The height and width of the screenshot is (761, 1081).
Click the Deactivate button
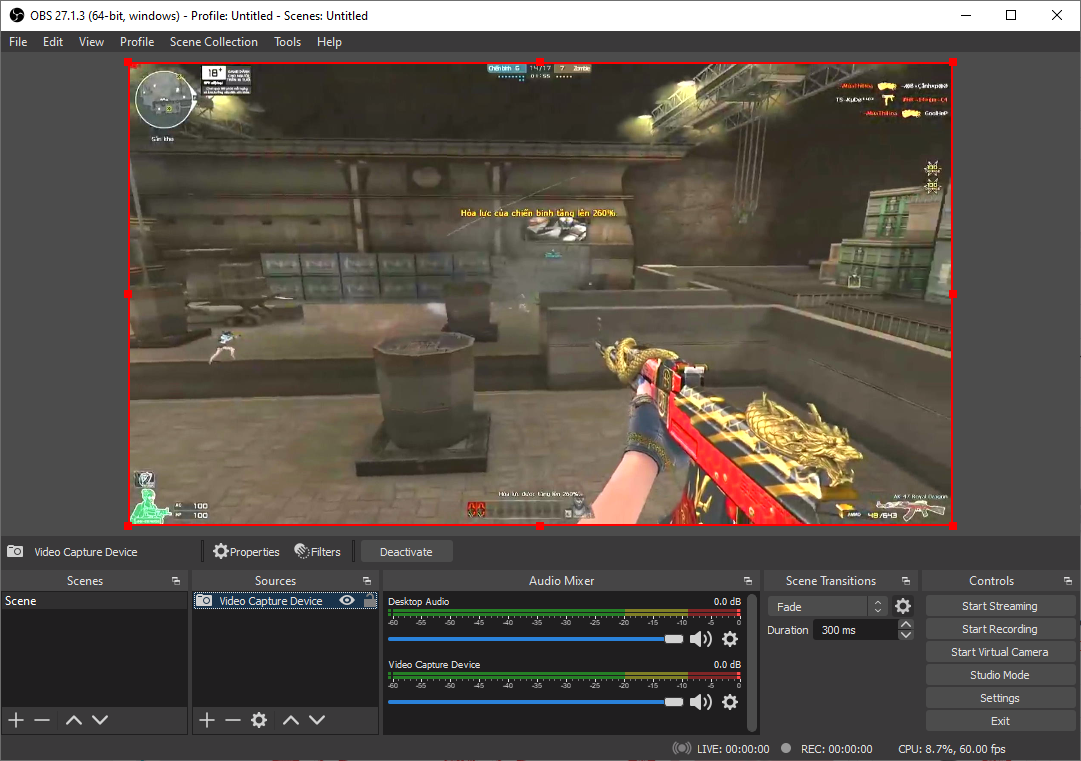(x=406, y=551)
